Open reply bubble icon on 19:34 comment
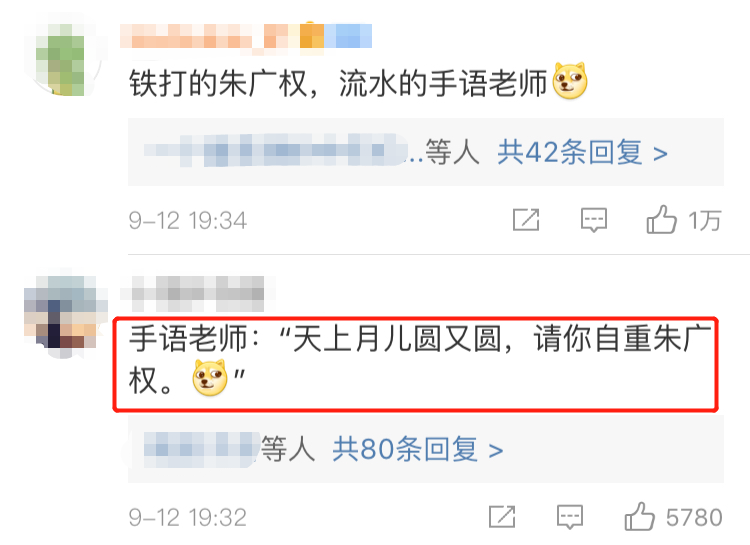This screenshot has height=545, width=750. (x=594, y=220)
